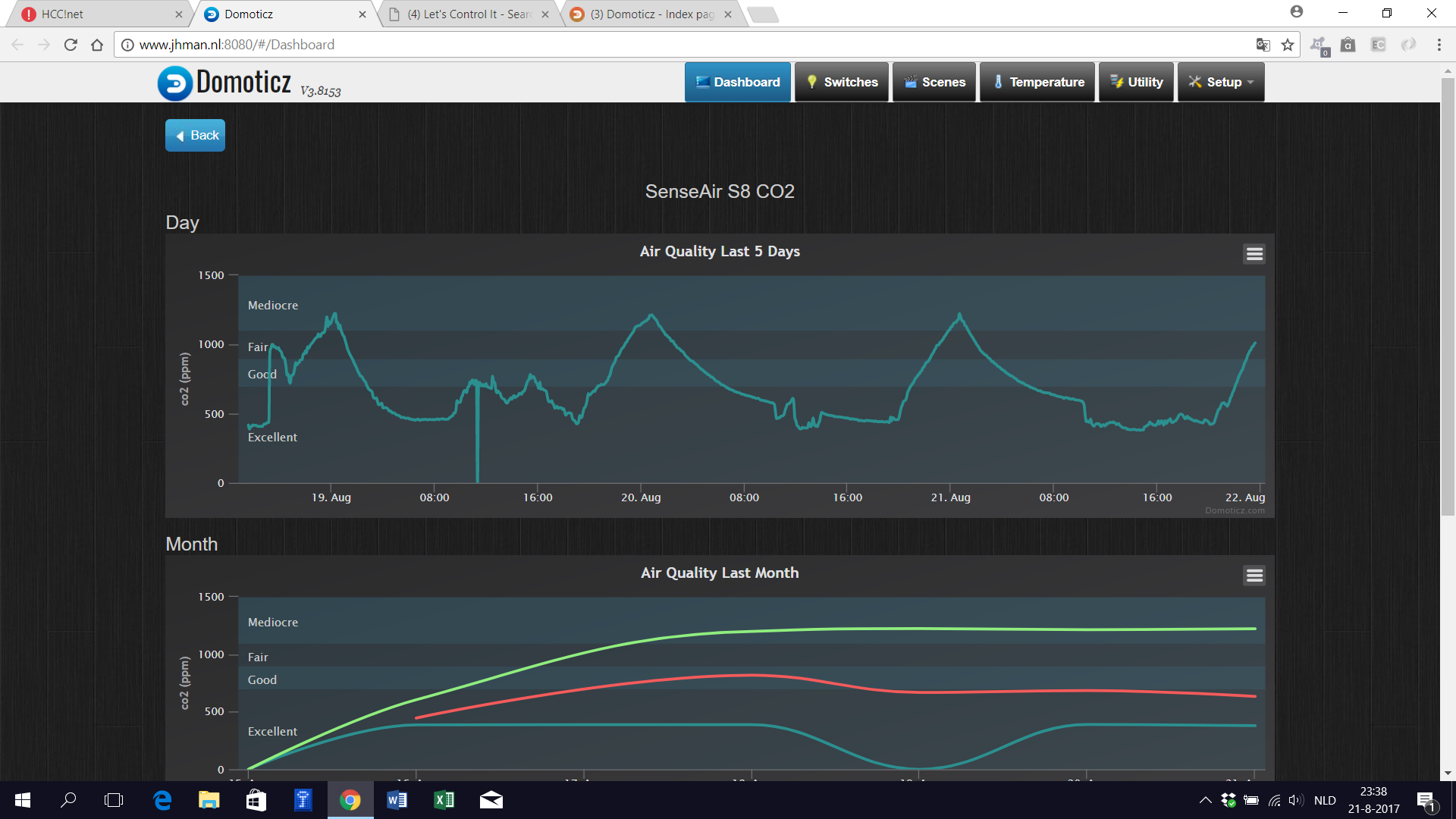Click the Chrome profile icon
Viewport: 1456px width, 819px height.
coord(1297,11)
